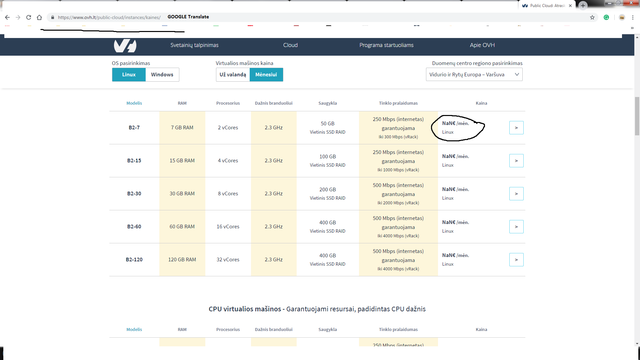
Task: Open Apie OVH menu item
Action: (x=482, y=45)
